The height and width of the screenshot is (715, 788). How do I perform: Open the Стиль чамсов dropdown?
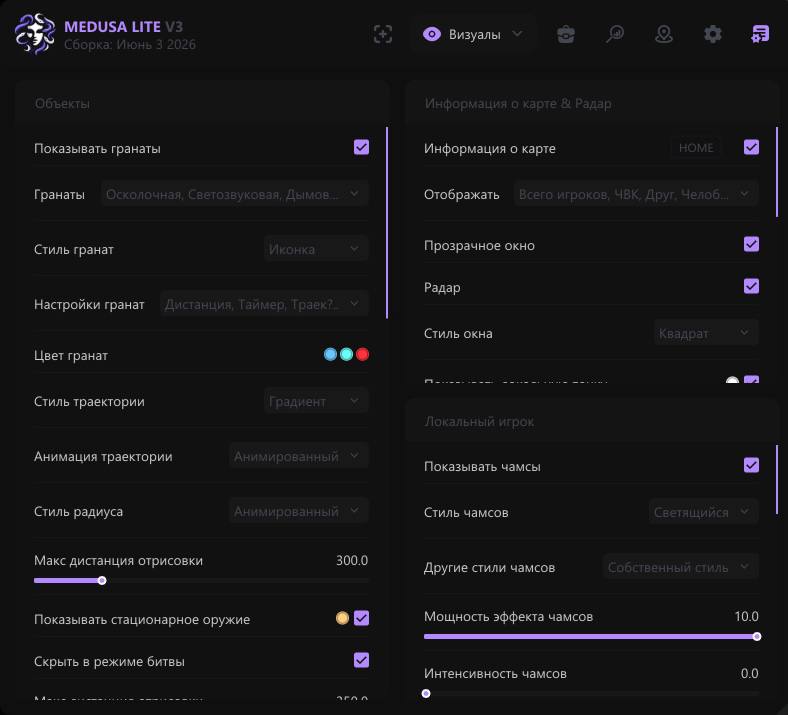click(x=704, y=512)
